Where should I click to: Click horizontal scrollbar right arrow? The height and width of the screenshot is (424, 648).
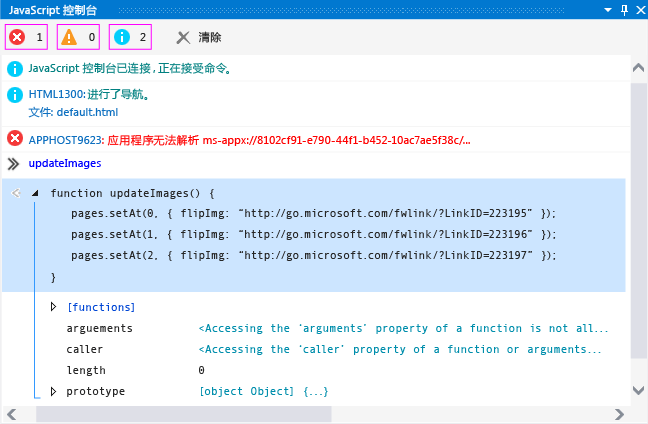coord(619,414)
